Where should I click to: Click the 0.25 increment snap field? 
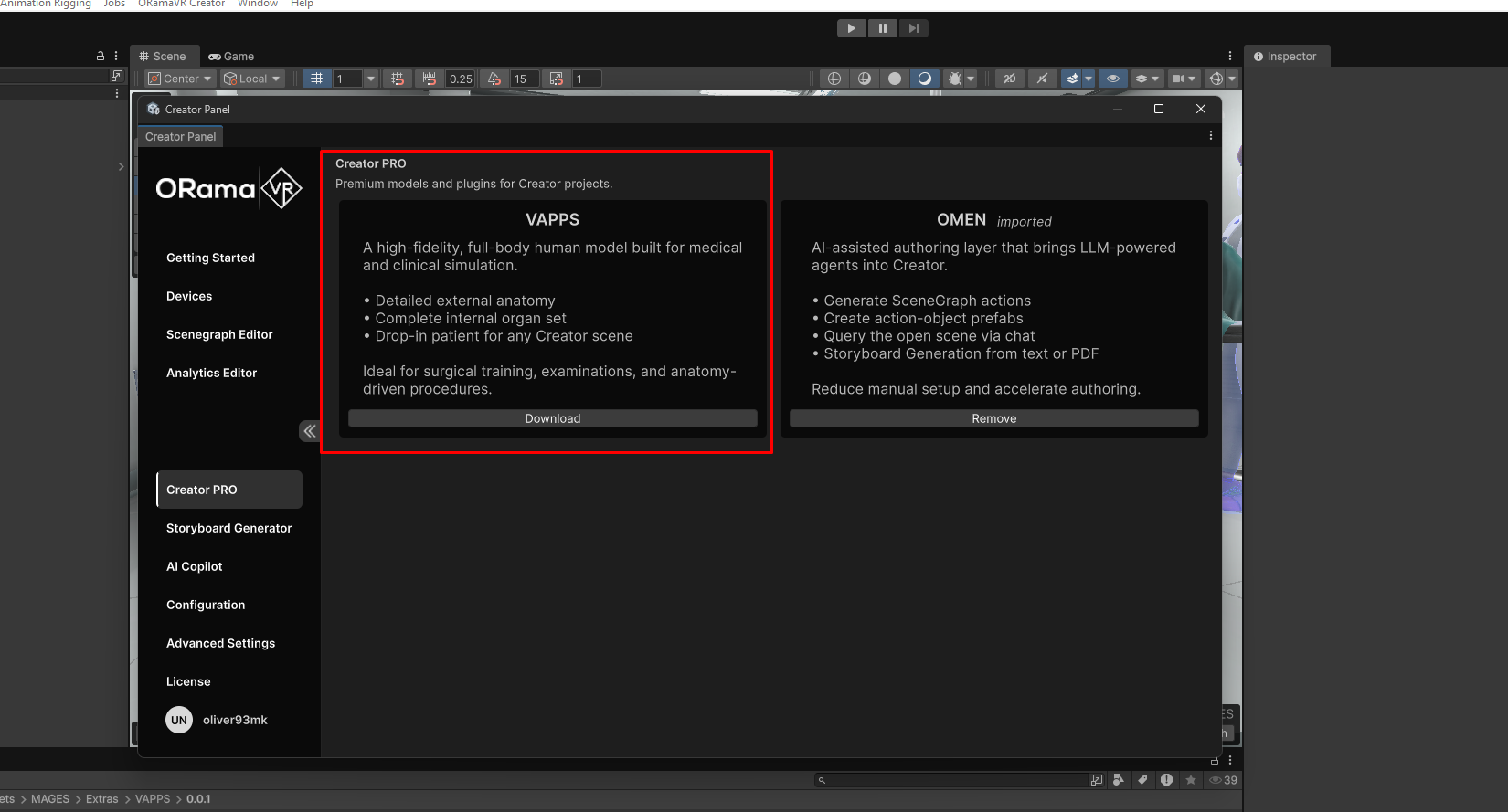point(461,79)
